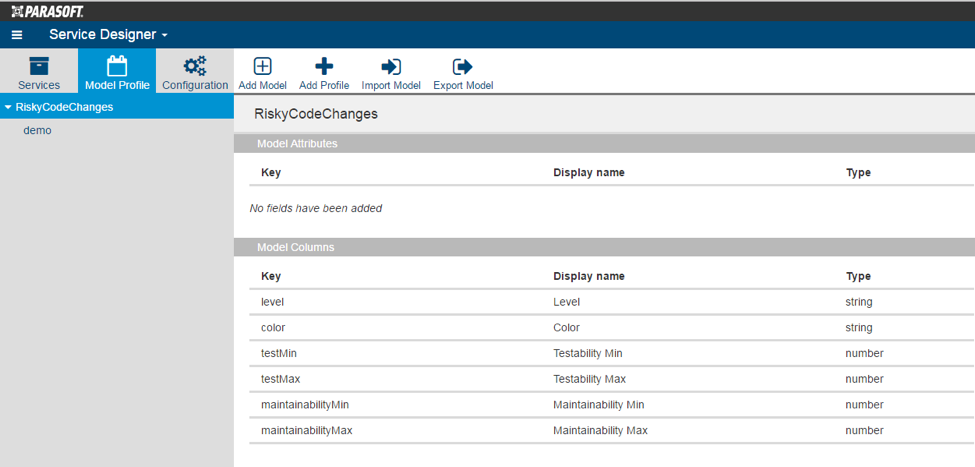Click the Model Attributes section header
The width and height of the screenshot is (975, 467).
point(604,144)
